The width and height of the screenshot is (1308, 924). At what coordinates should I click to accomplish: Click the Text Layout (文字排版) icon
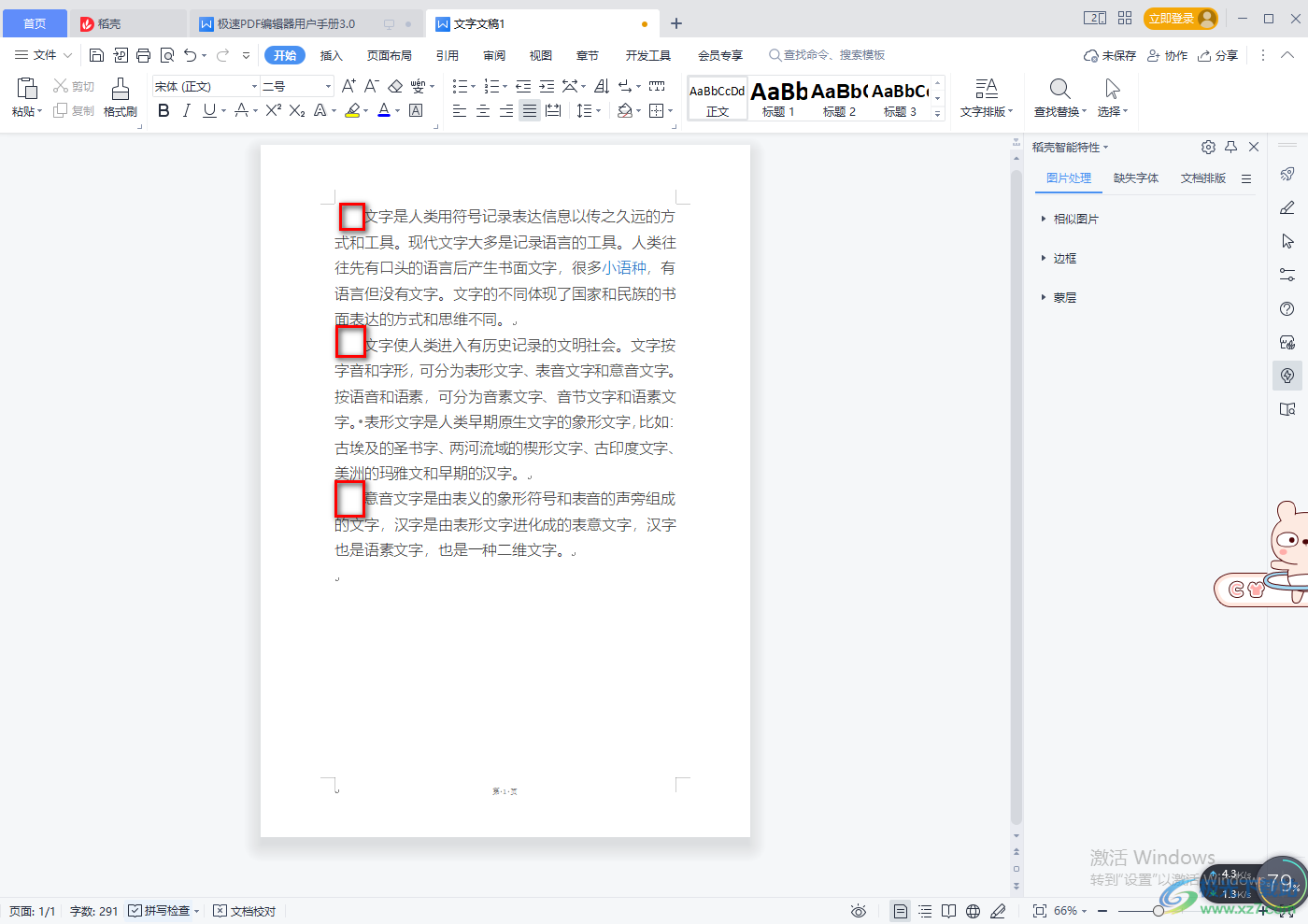[x=987, y=88]
